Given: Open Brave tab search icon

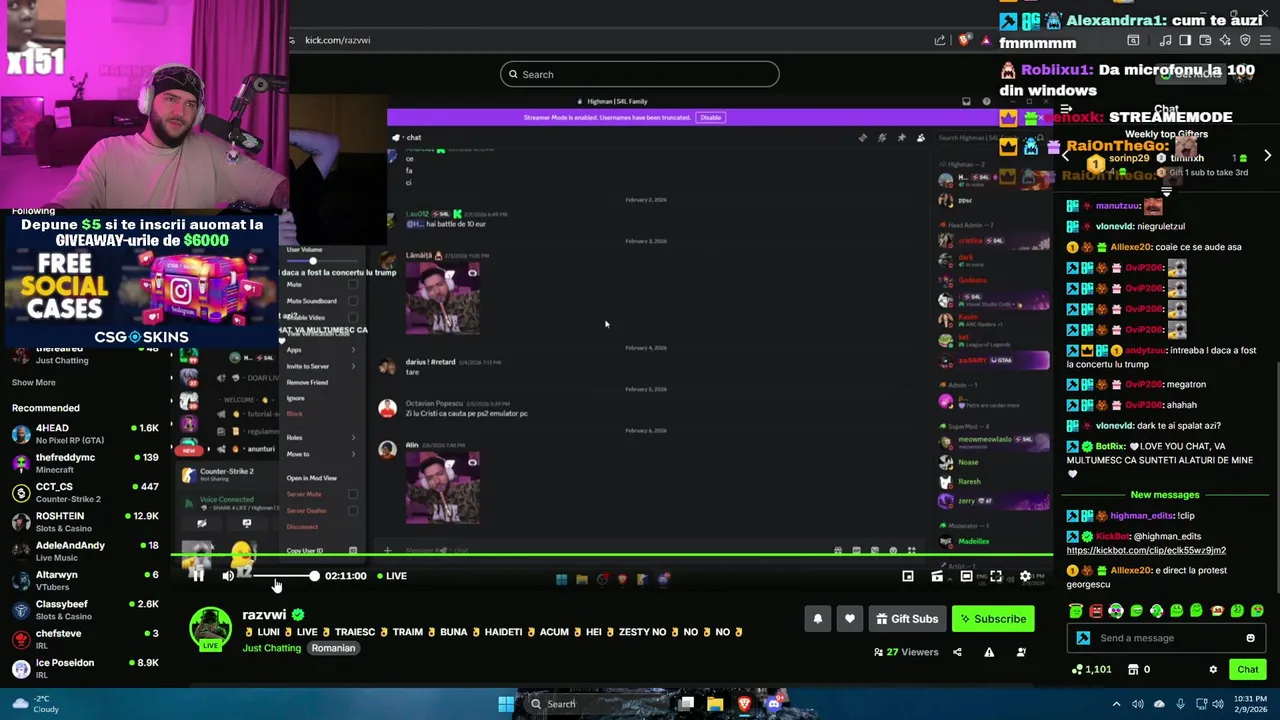Looking at the screenshot, I should (x=1133, y=40).
